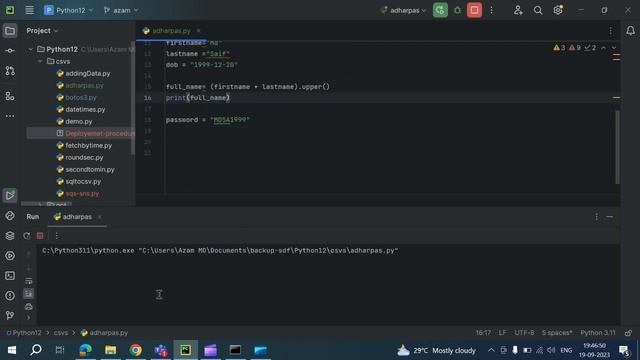Open the adharpas run configuration dropdown
The image size is (640, 360).
pyautogui.click(x=403, y=10)
